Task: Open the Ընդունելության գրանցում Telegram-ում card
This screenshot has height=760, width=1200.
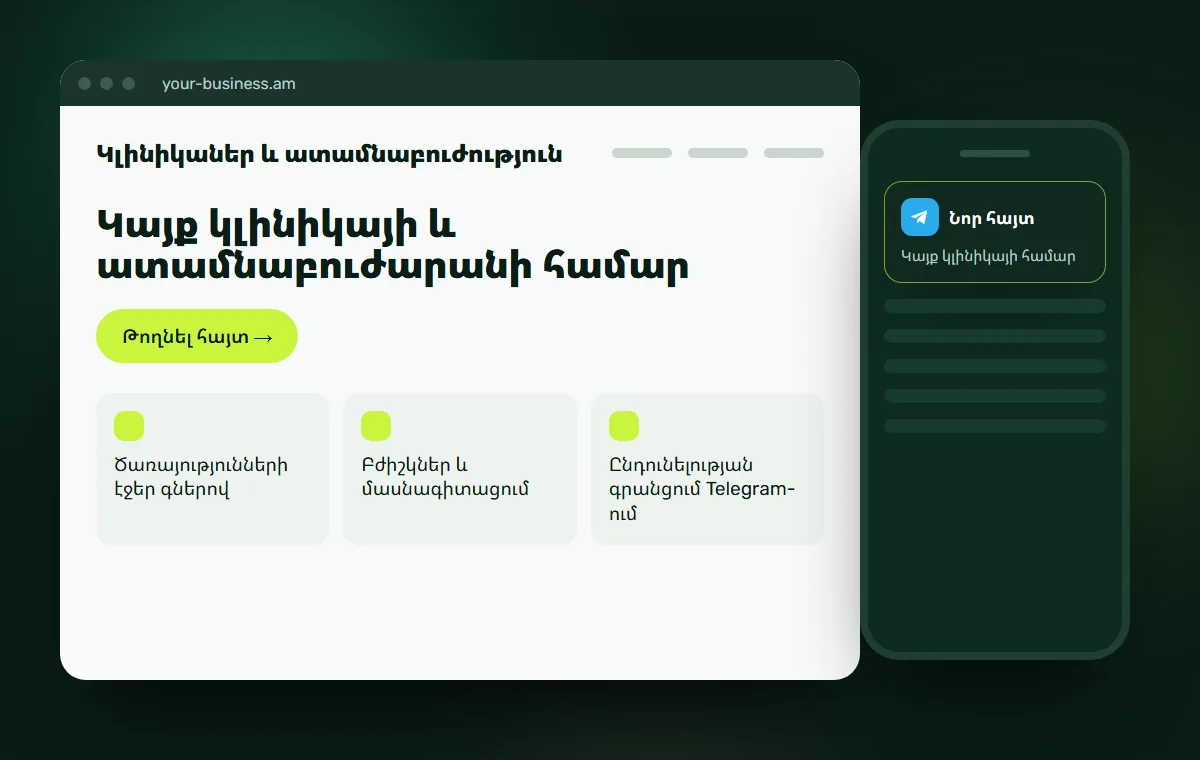Action: click(x=707, y=469)
